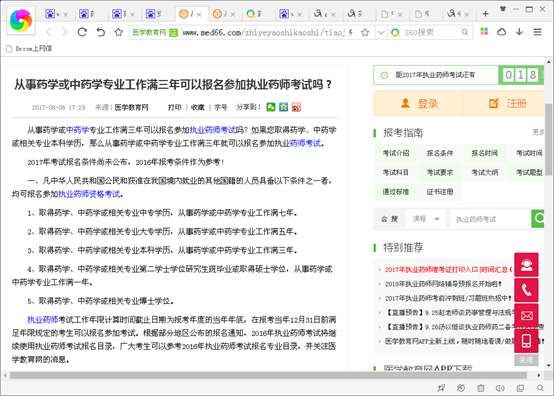Click the red mobile phone icon
Viewport: 554px width, 396px height.
(526, 341)
